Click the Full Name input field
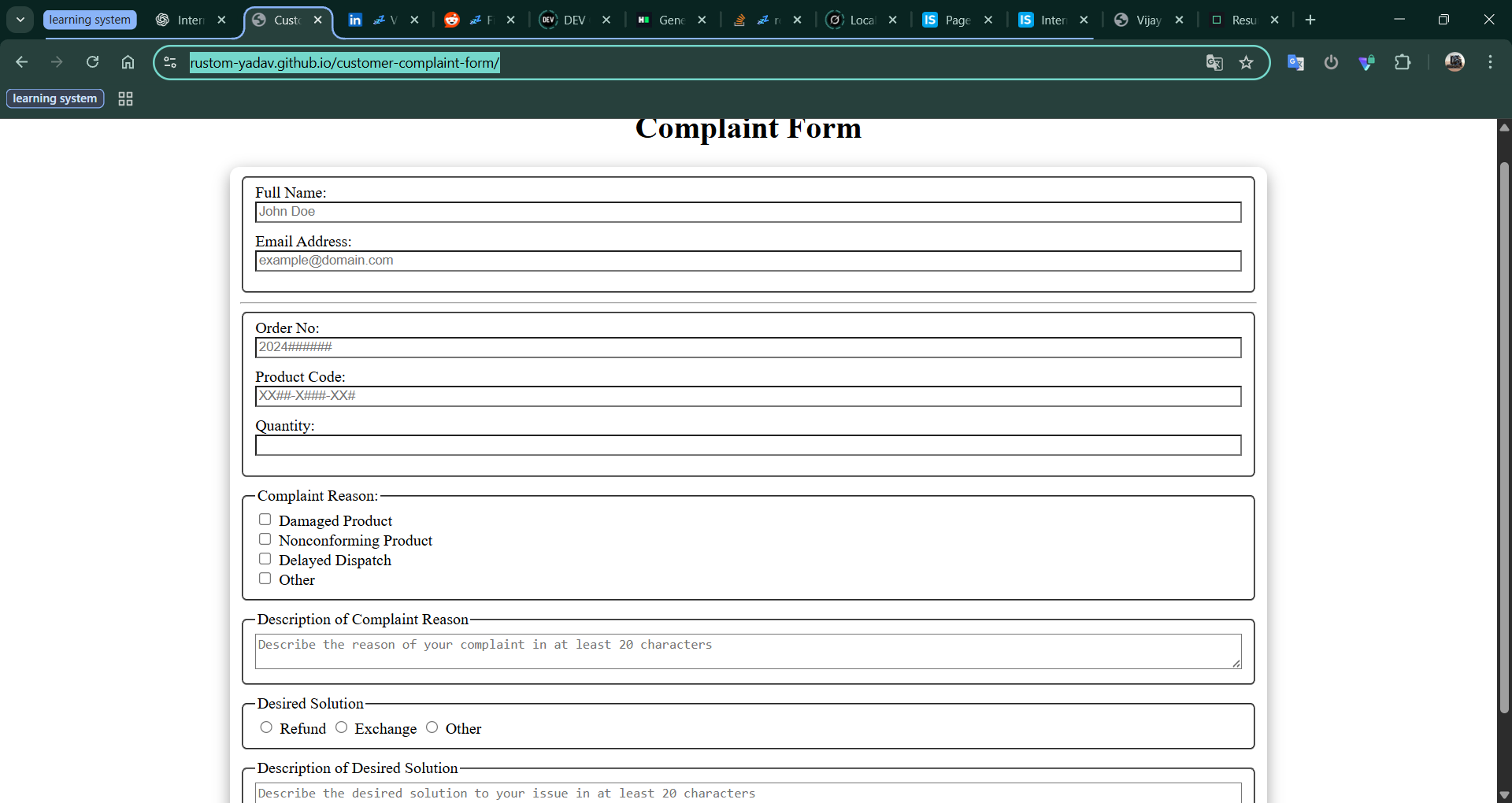 748,212
